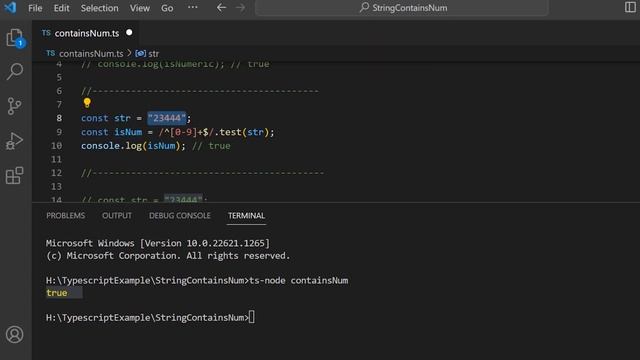This screenshot has width=640, height=360.
Task: Click the true output in the terminal
Action: 57,293
